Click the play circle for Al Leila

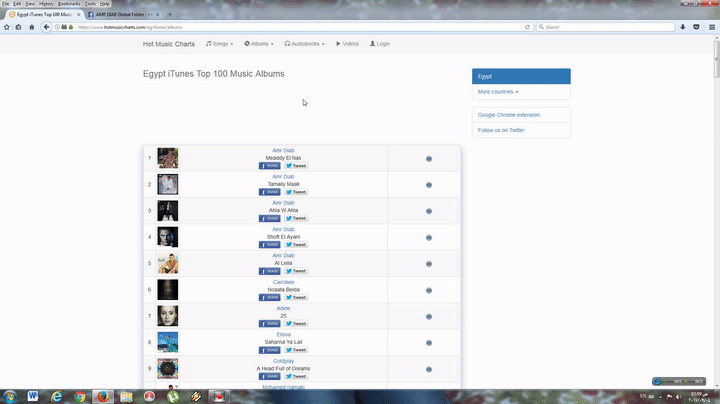pyautogui.click(x=428, y=264)
